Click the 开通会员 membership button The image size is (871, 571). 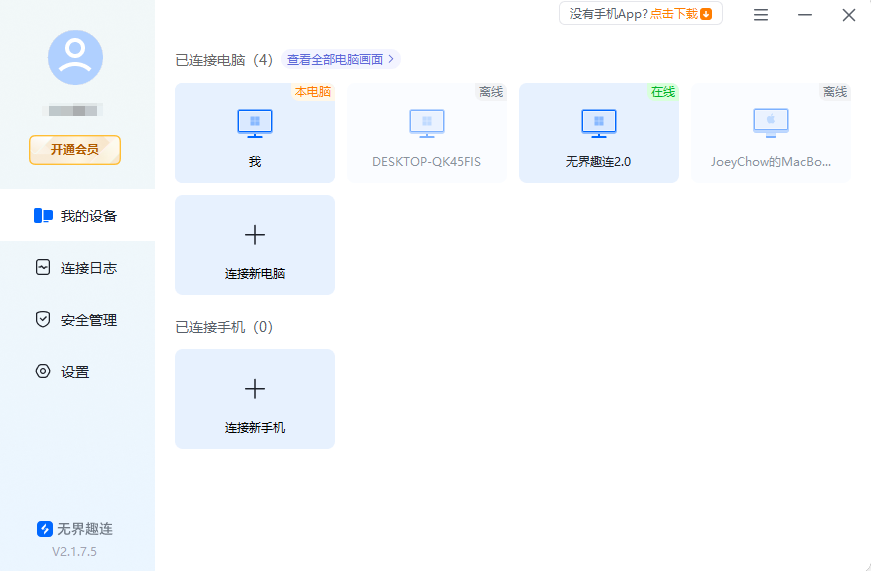tap(75, 149)
